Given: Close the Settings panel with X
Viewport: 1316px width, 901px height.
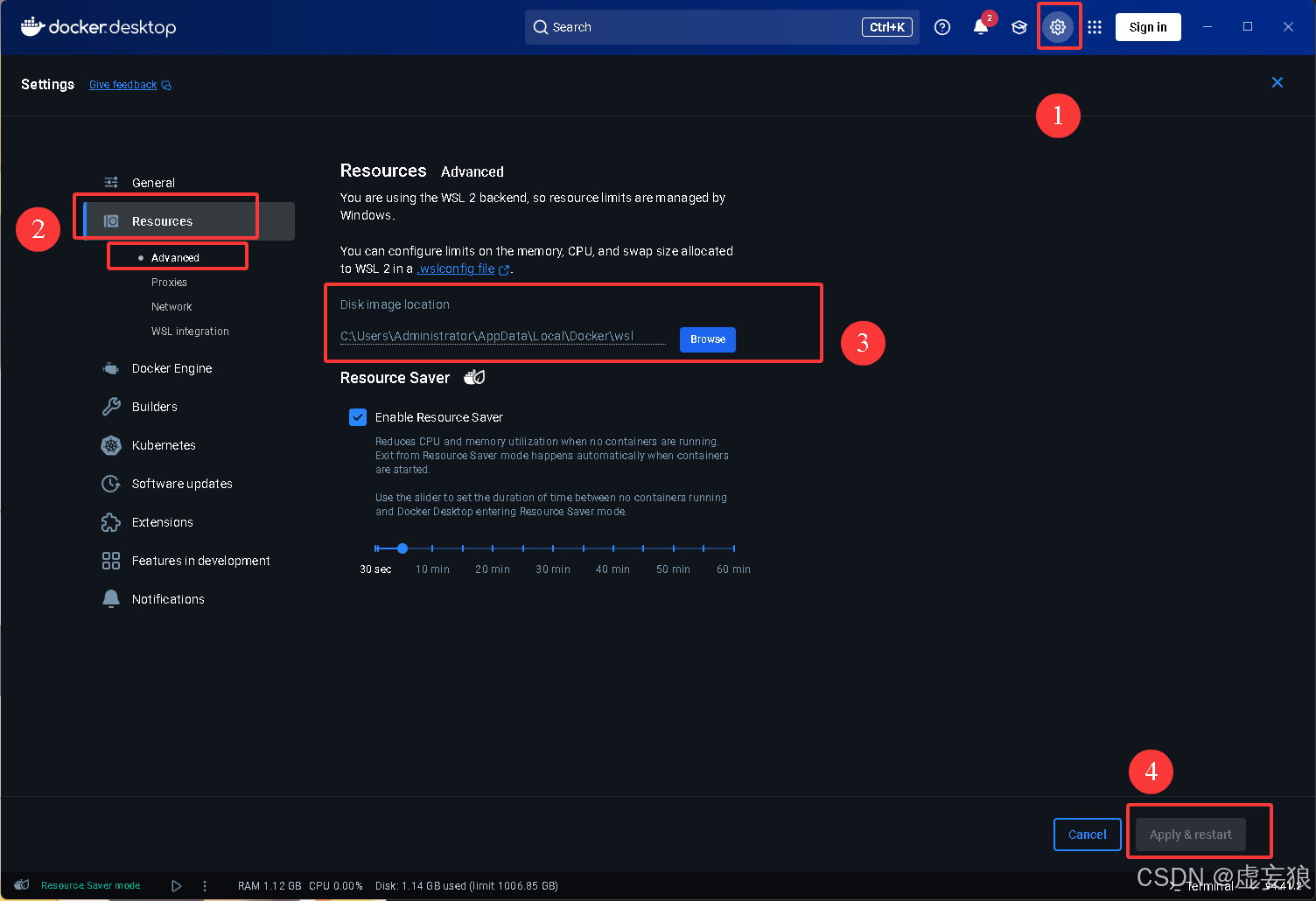Looking at the screenshot, I should point(1277,82).
